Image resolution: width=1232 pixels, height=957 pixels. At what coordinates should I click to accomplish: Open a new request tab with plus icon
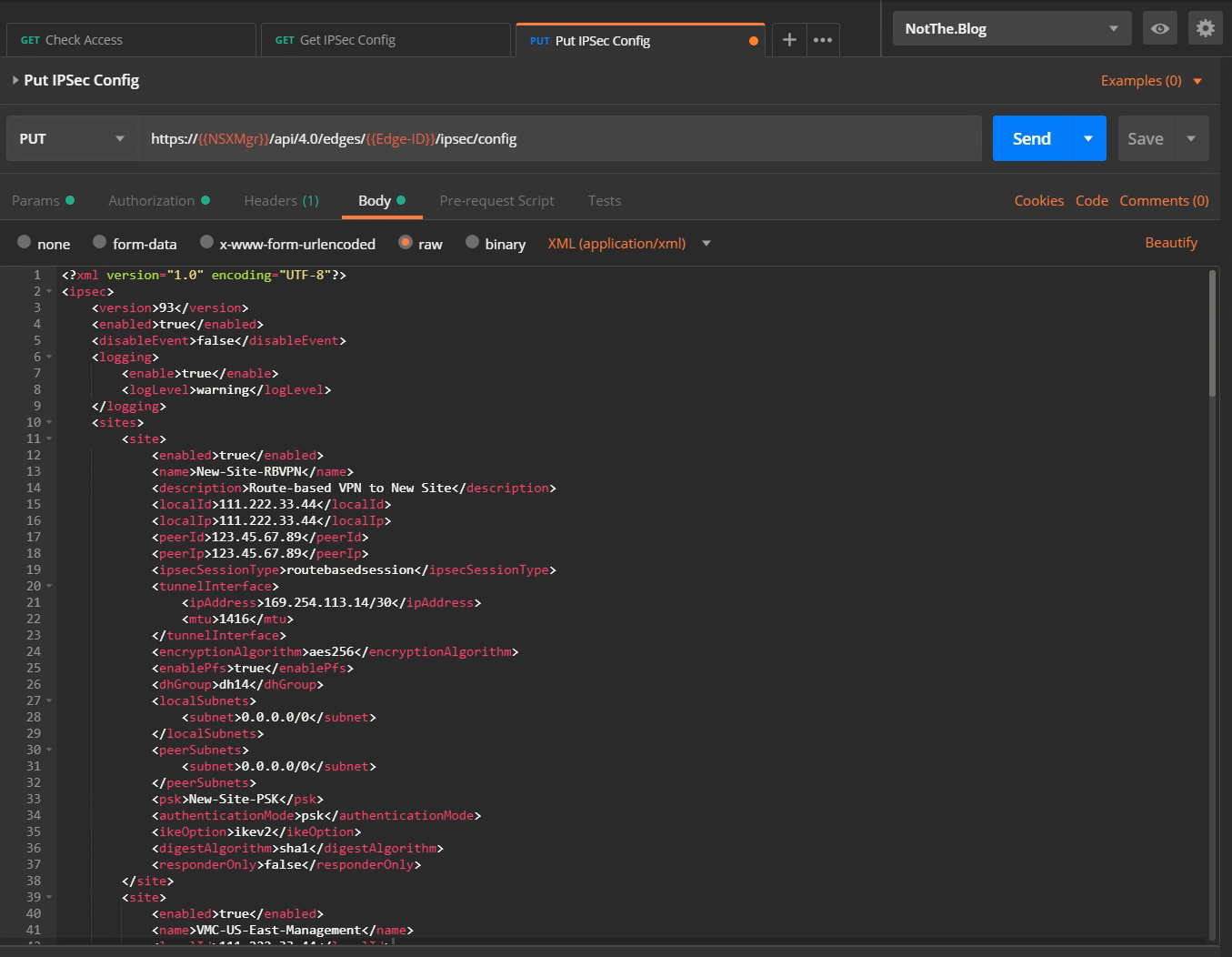click(789, 40)
